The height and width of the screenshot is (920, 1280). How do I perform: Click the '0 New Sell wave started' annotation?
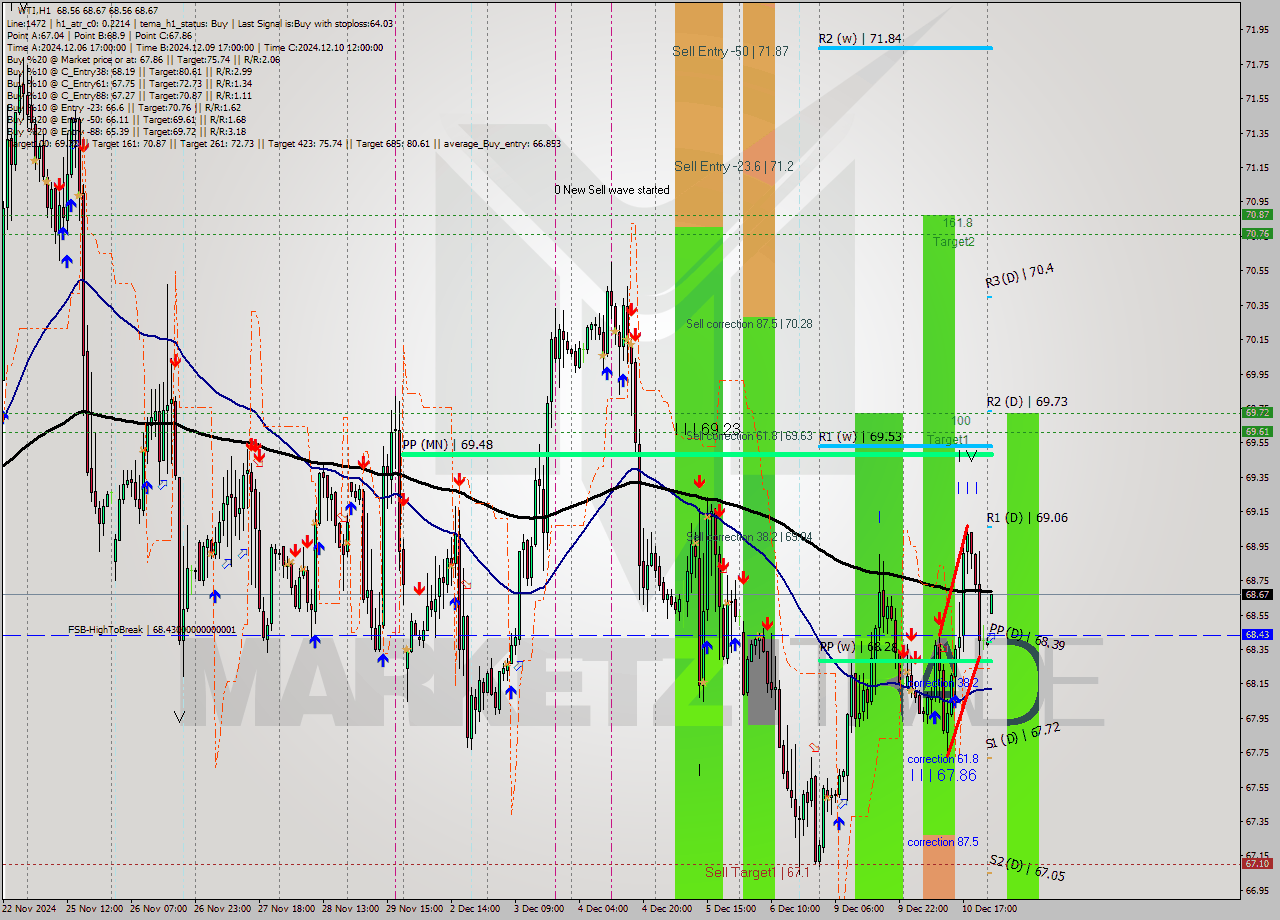coord(612,190)
